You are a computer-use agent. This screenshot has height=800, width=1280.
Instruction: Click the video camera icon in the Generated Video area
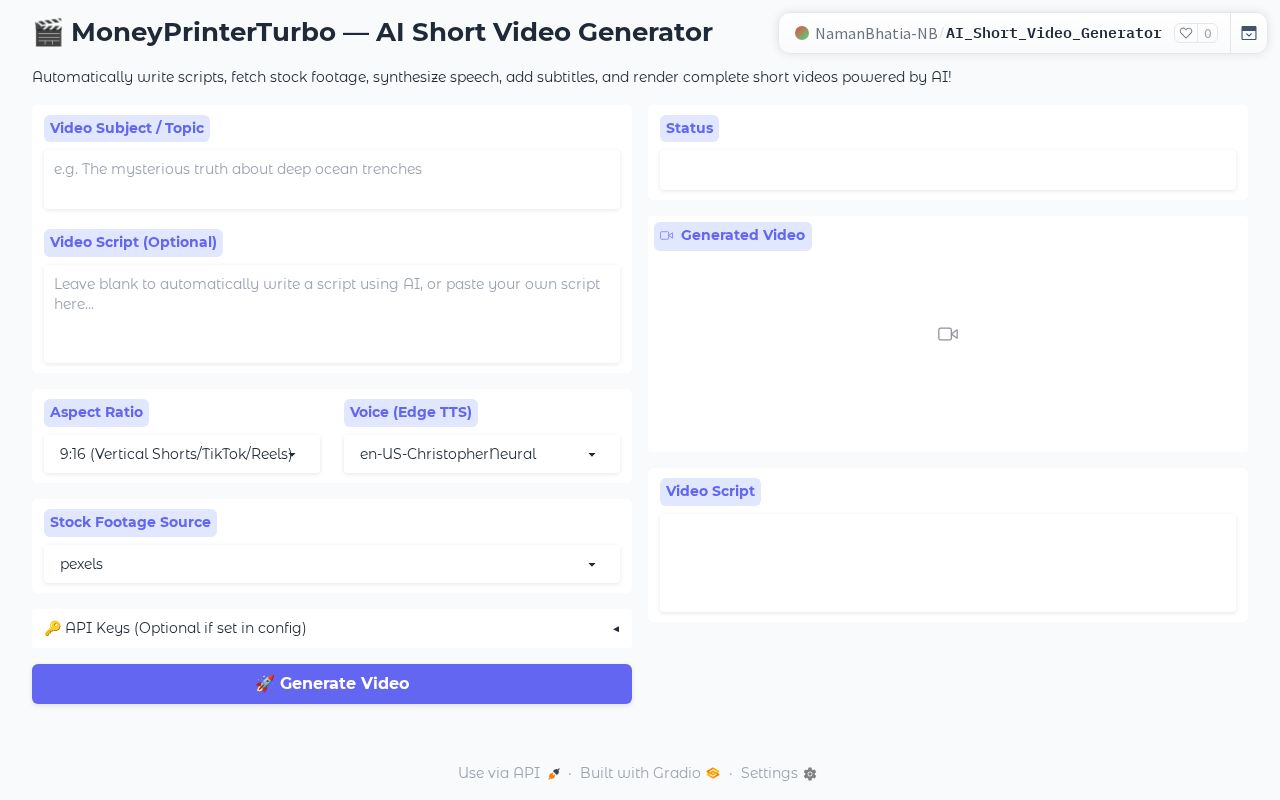[x=948, y=334]
